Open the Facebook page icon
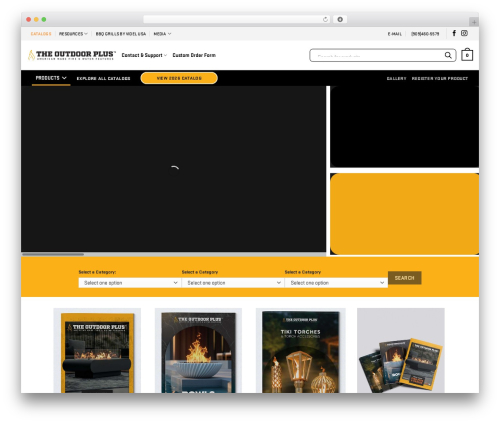This screenshot has height=423, width=500. pos(454,33)
